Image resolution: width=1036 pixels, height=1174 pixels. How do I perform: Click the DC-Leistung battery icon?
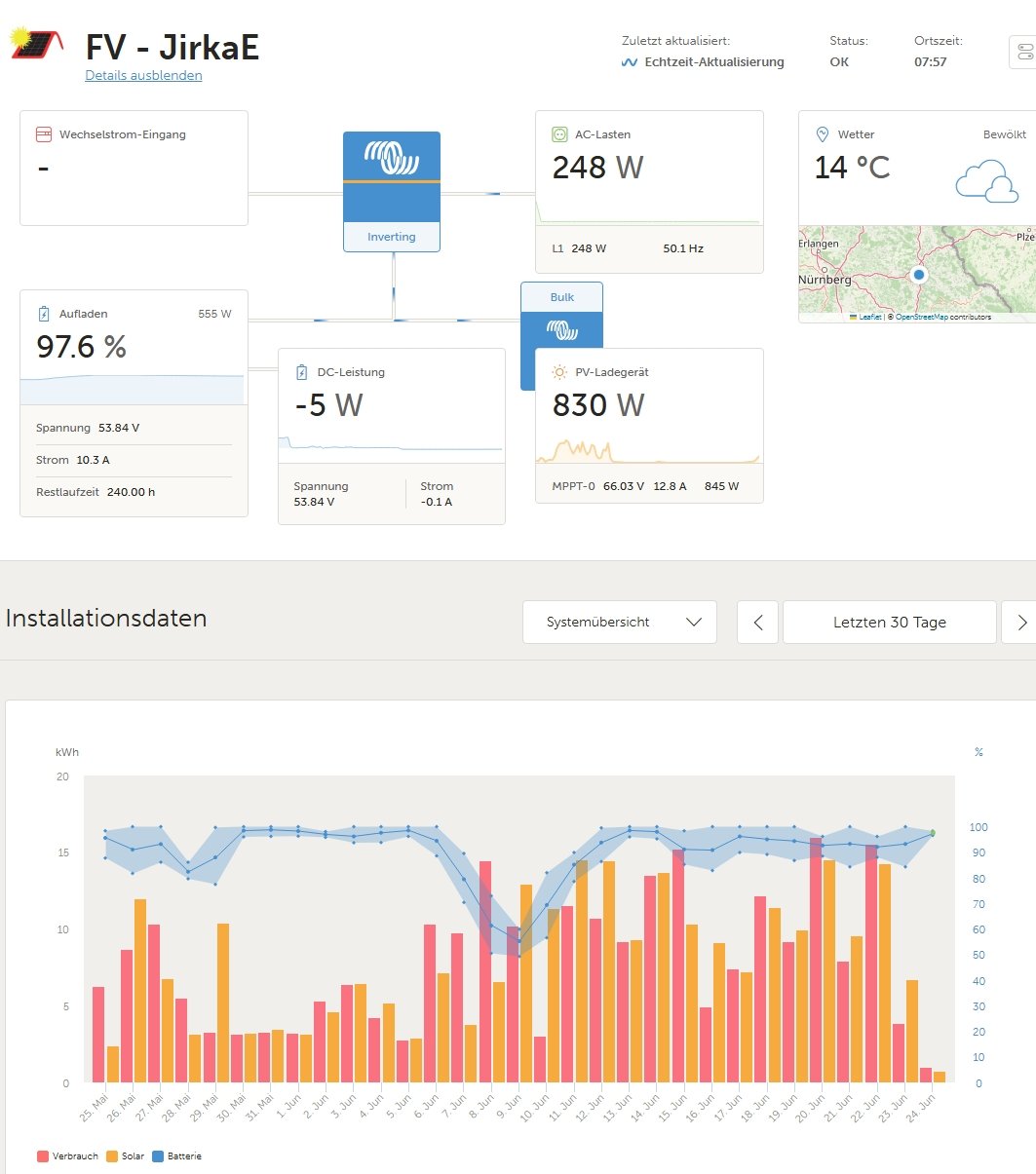click(x=301, y=372)
